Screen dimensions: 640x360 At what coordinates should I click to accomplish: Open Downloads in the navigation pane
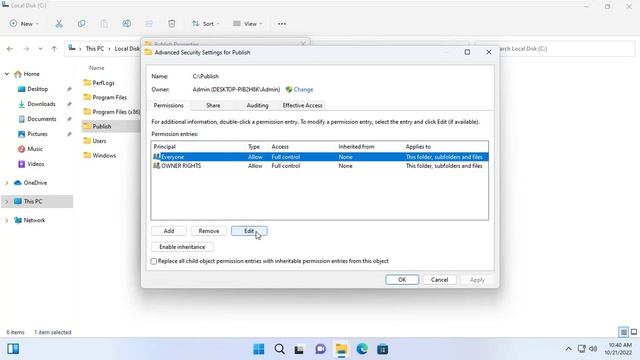coord(41,104)
